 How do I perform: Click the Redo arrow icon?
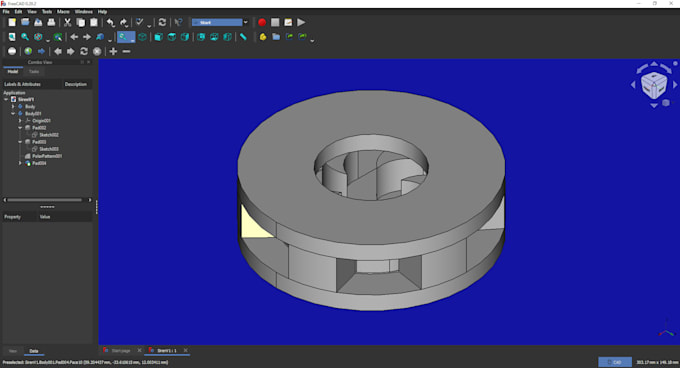124,22
